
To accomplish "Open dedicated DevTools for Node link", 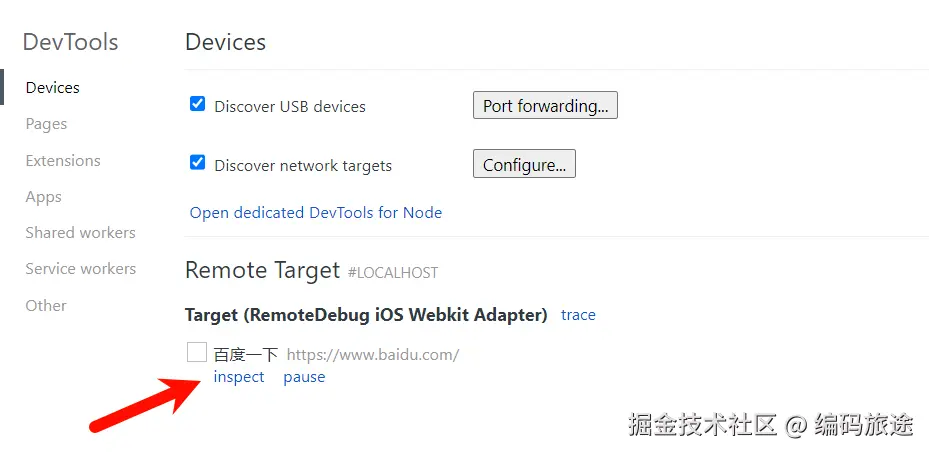I will click(x=316, y=212).
